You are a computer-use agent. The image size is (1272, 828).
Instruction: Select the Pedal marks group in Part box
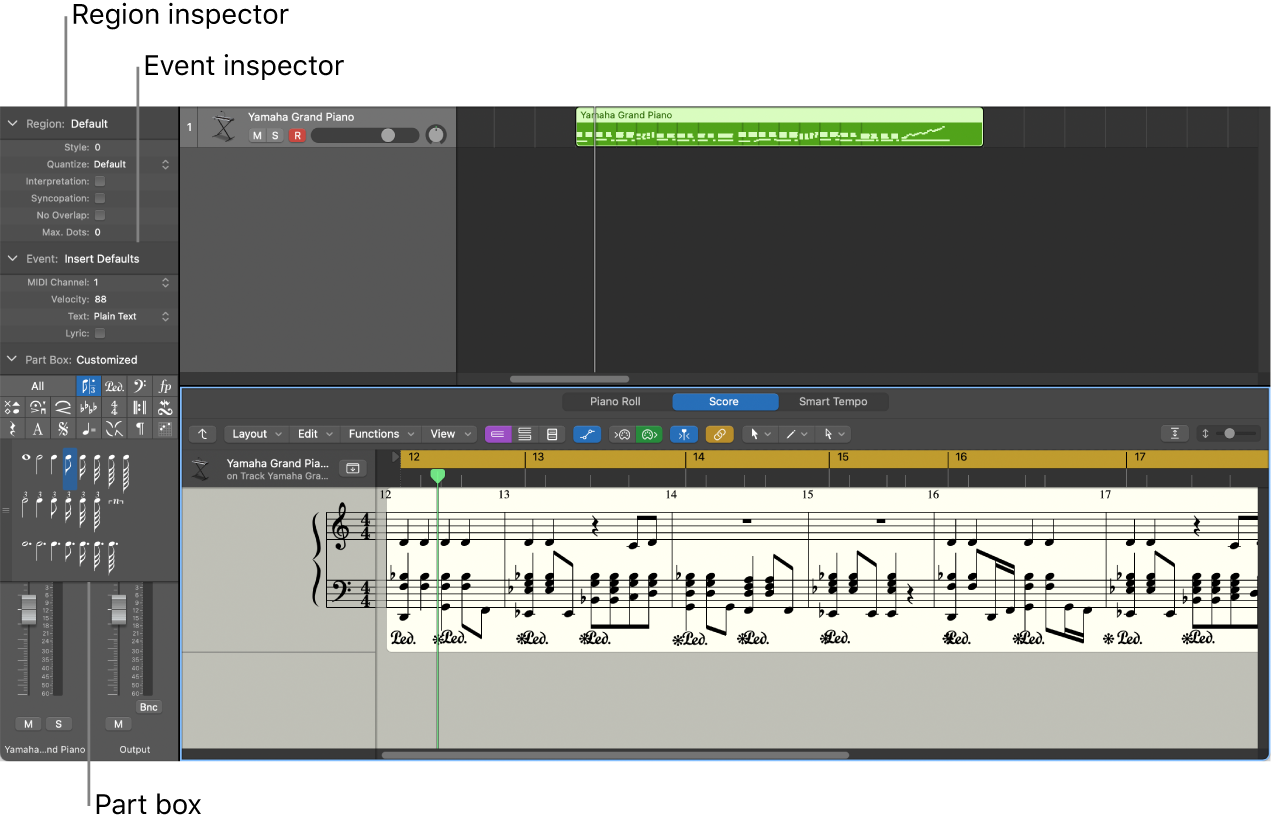(114, 386)
